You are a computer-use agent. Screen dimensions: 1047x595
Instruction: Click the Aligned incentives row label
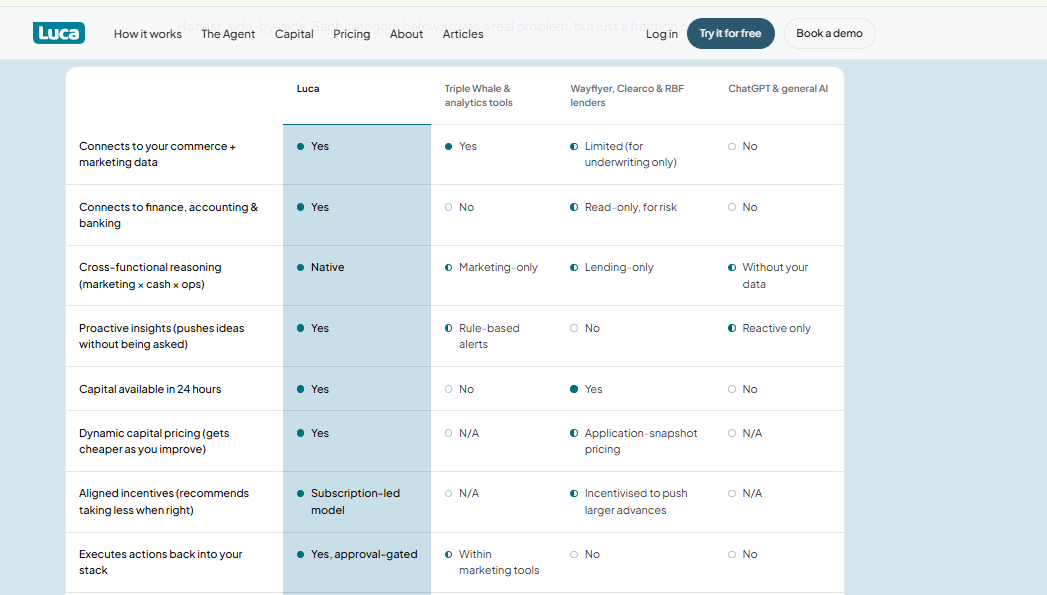click(164, 502)
